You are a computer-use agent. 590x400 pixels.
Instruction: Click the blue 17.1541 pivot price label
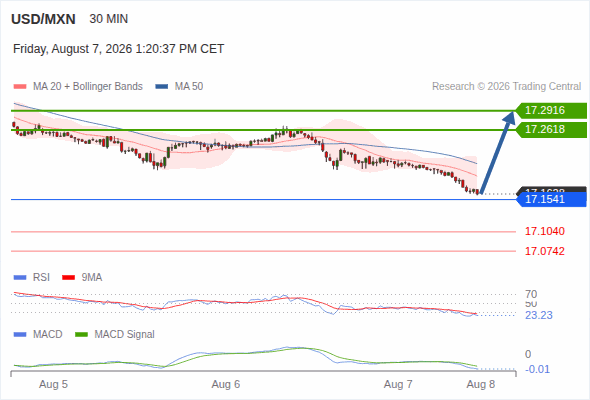551,199
